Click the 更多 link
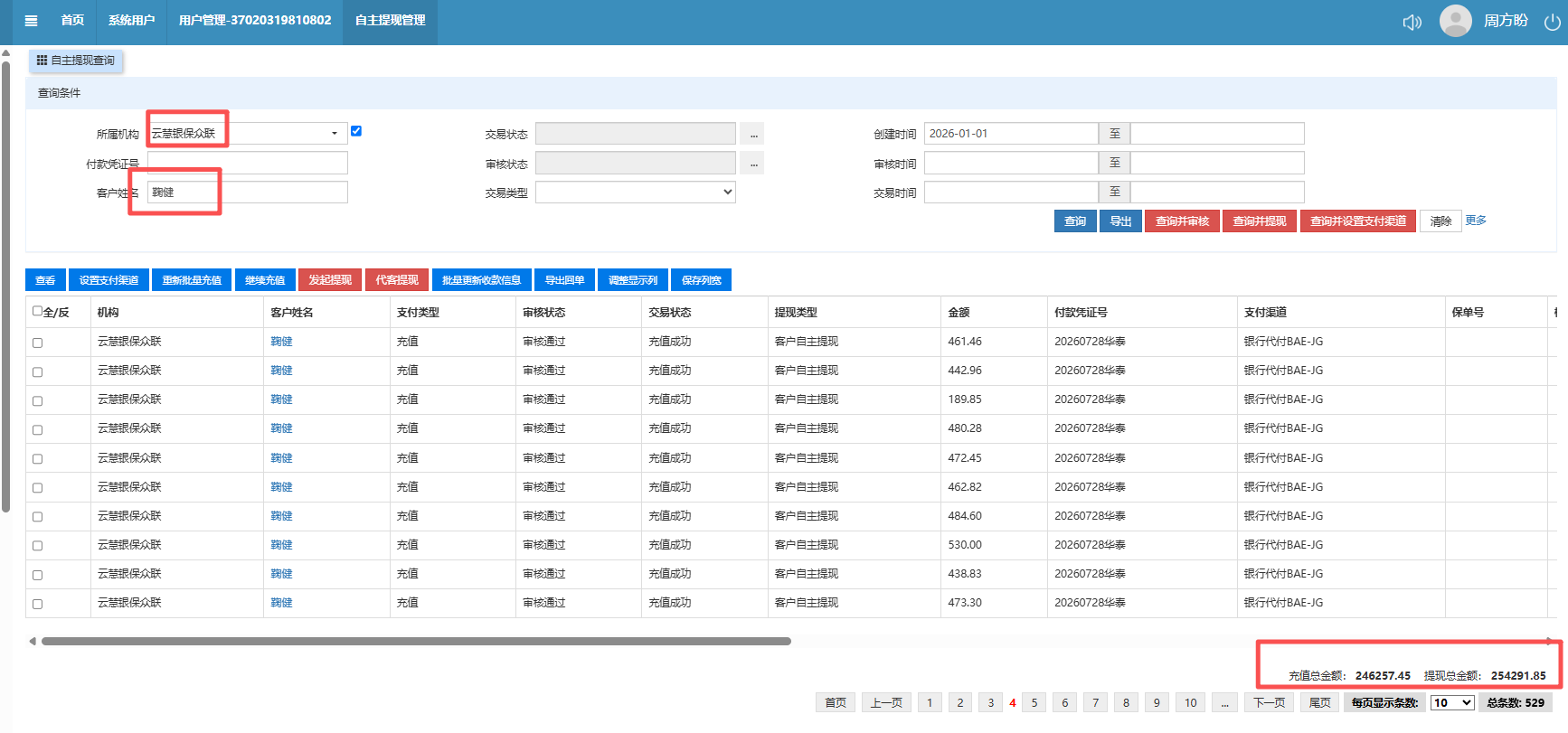Image resolution: width=1568 pixels, height=733 pixels. (1476, 221)
